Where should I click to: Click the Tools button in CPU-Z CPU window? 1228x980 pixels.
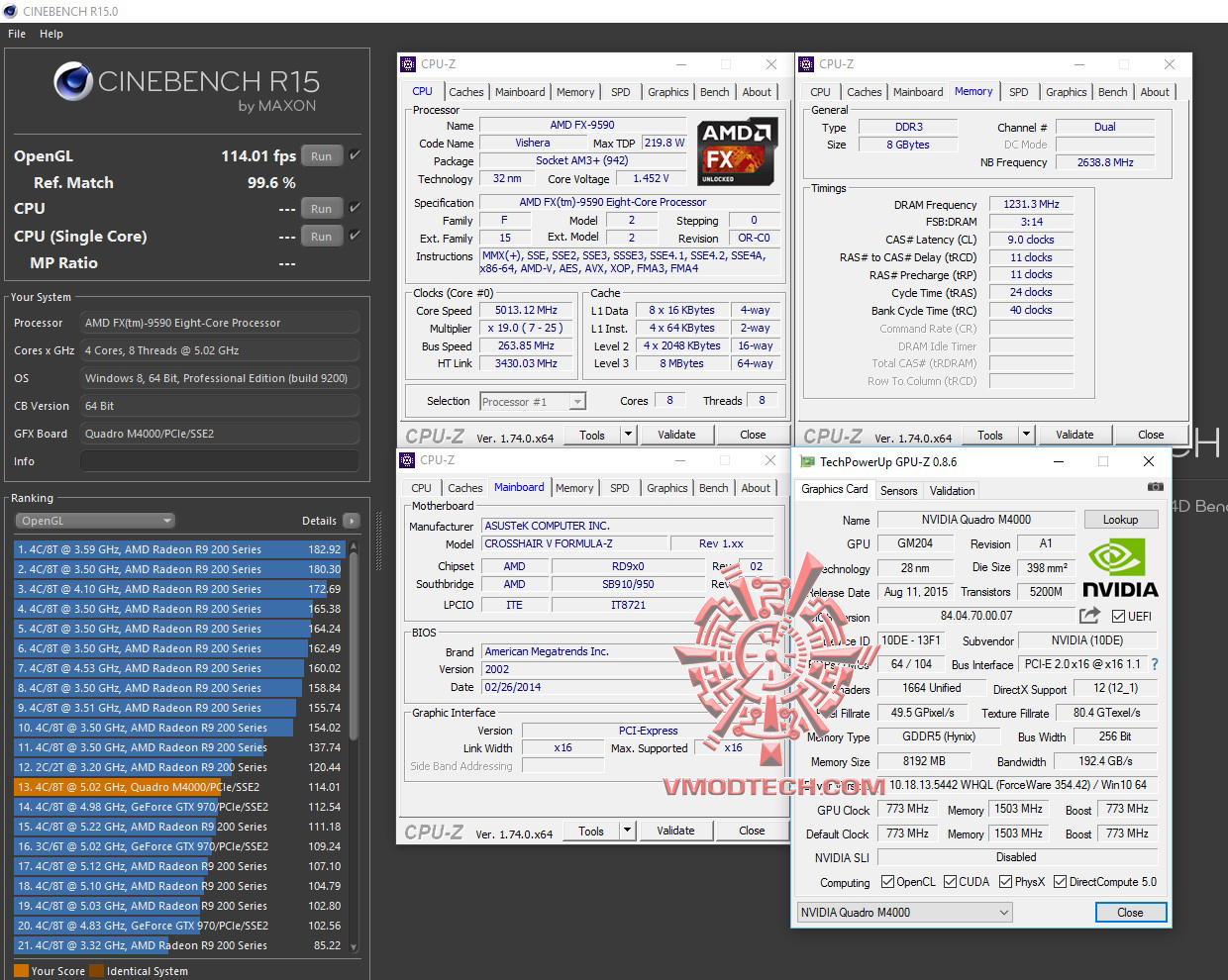tap(592, 435)
